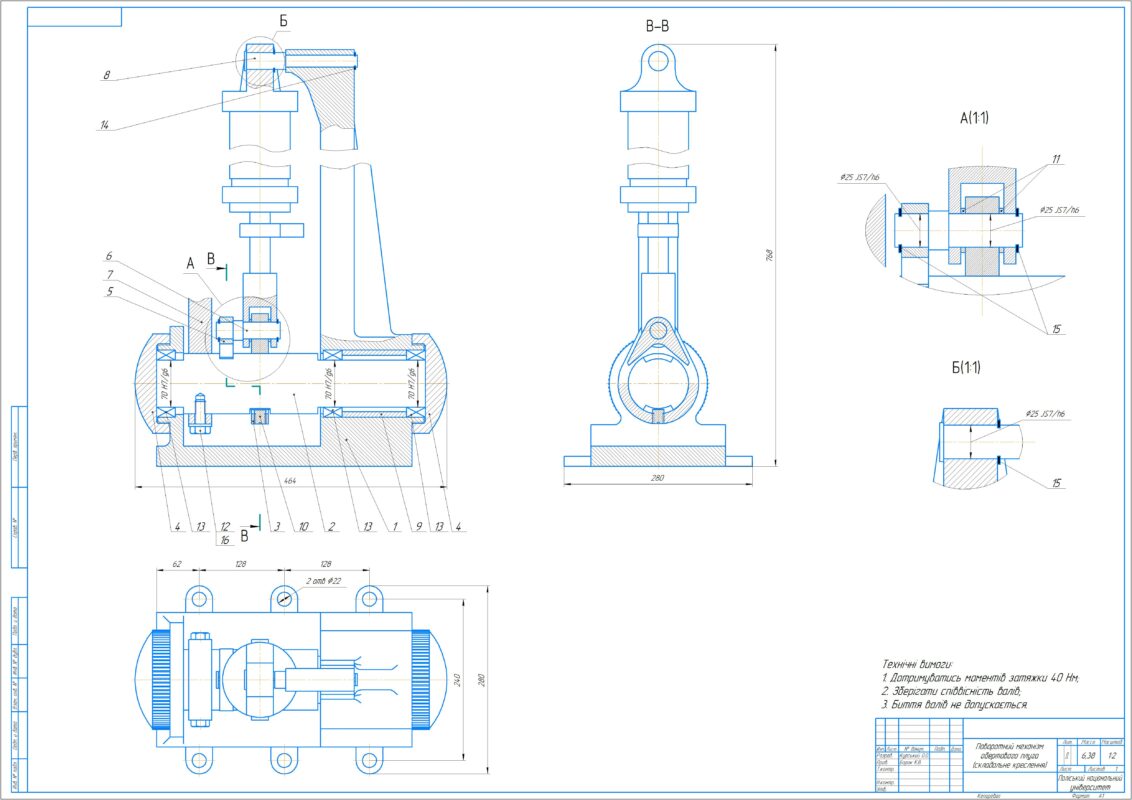Select the "Б(1:1)" detail view title
The width and height of the screenshot is (1132, 800).
[x=965, y=368]
